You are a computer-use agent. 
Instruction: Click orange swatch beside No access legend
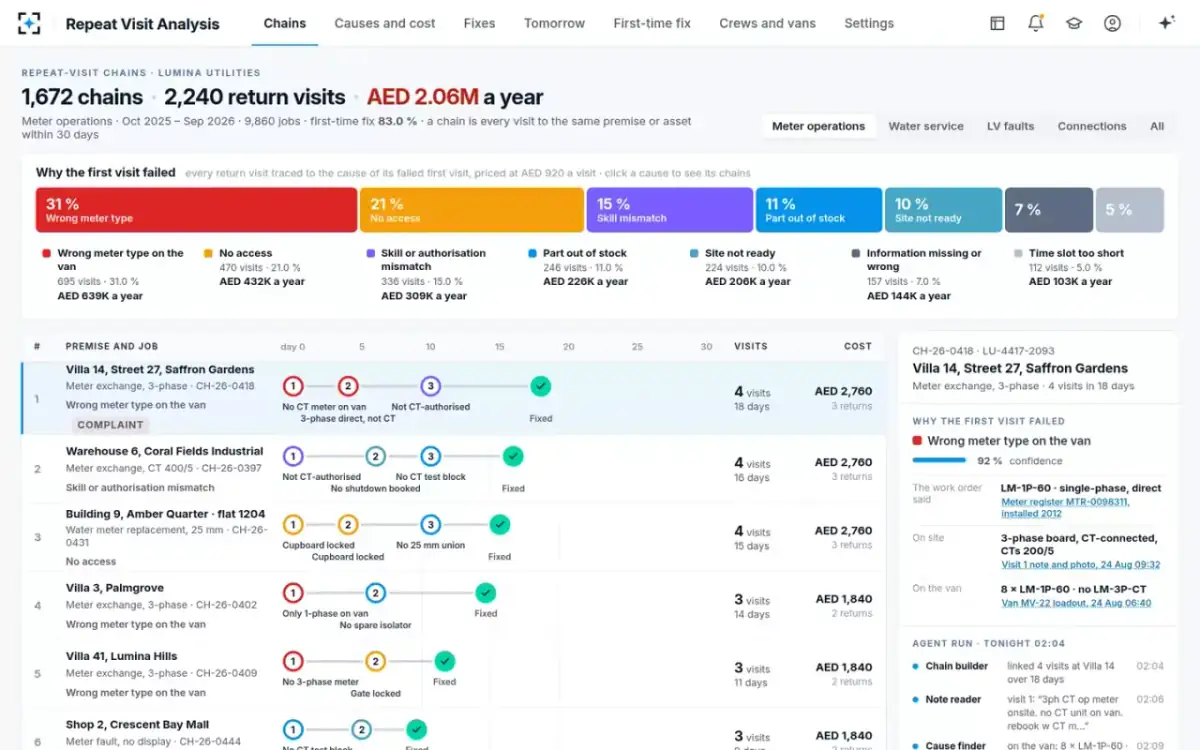208,254
